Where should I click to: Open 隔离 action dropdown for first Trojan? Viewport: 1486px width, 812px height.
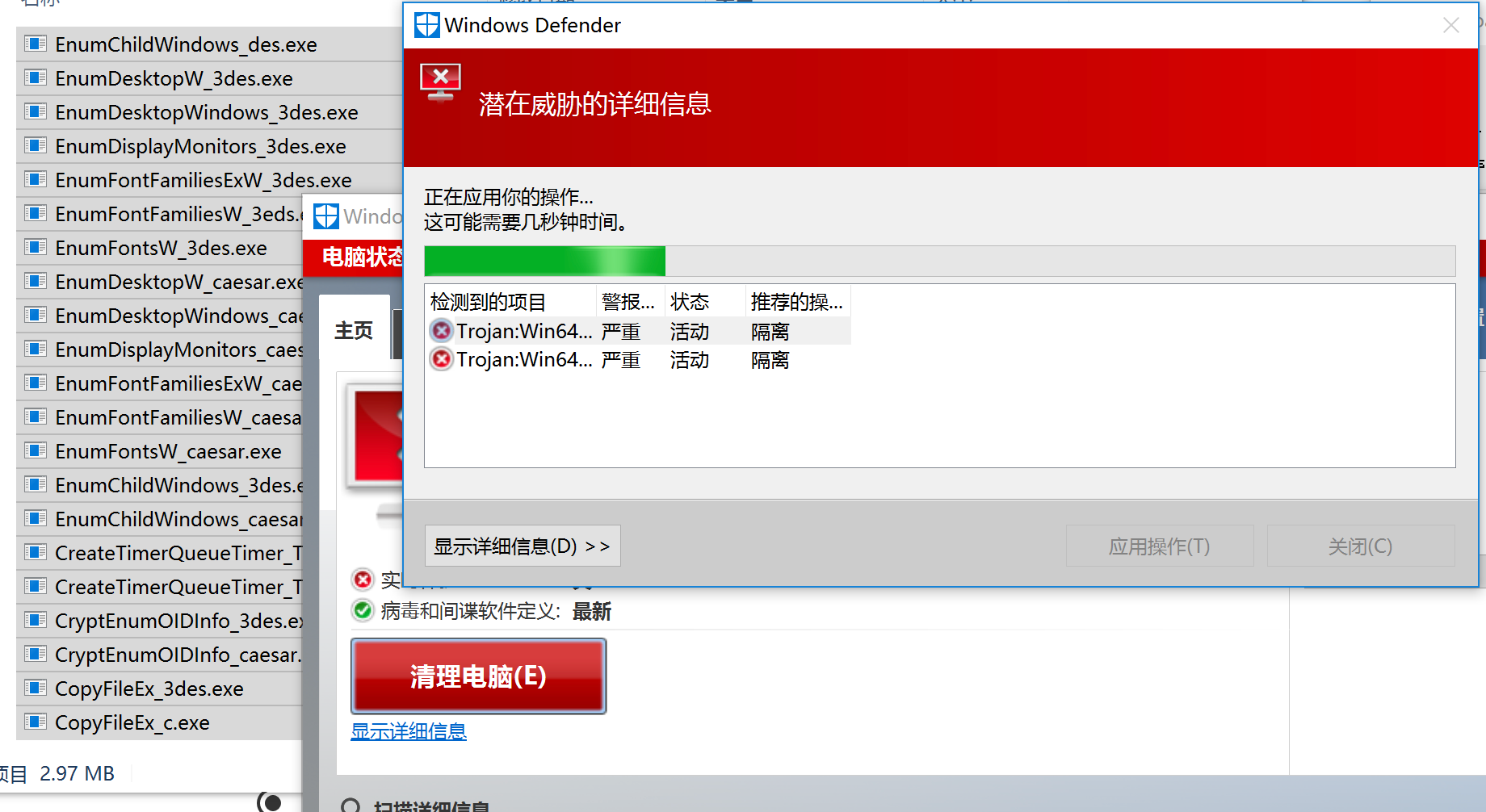(x=770, y=331)
